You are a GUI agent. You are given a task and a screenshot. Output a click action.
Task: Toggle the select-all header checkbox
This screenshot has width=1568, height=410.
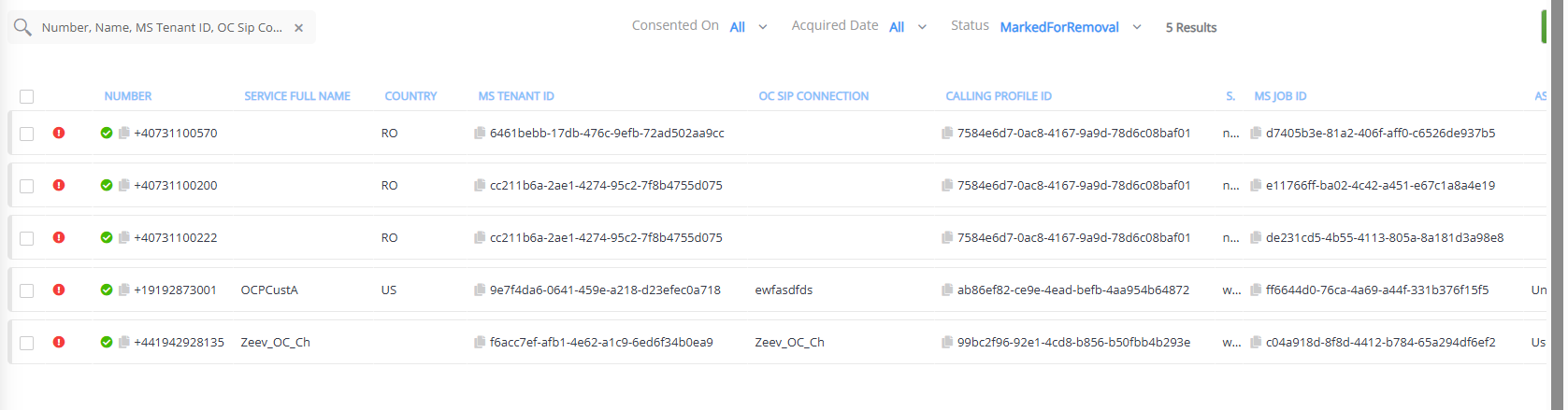point(27,97)
